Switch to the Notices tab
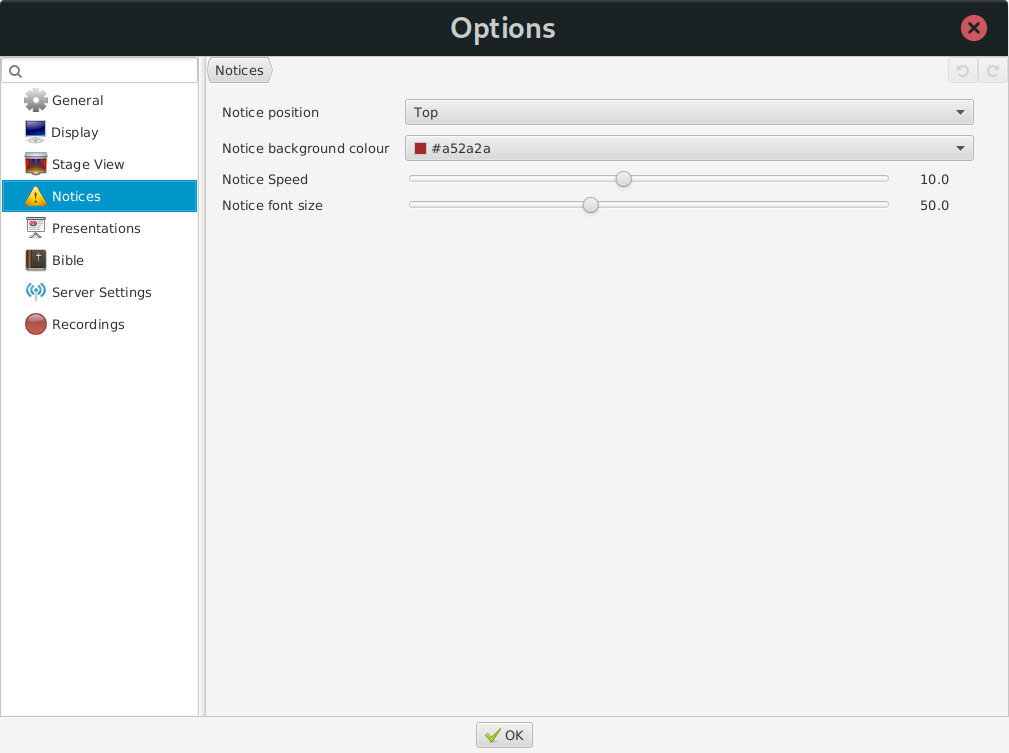 click(x=239, y=70)
